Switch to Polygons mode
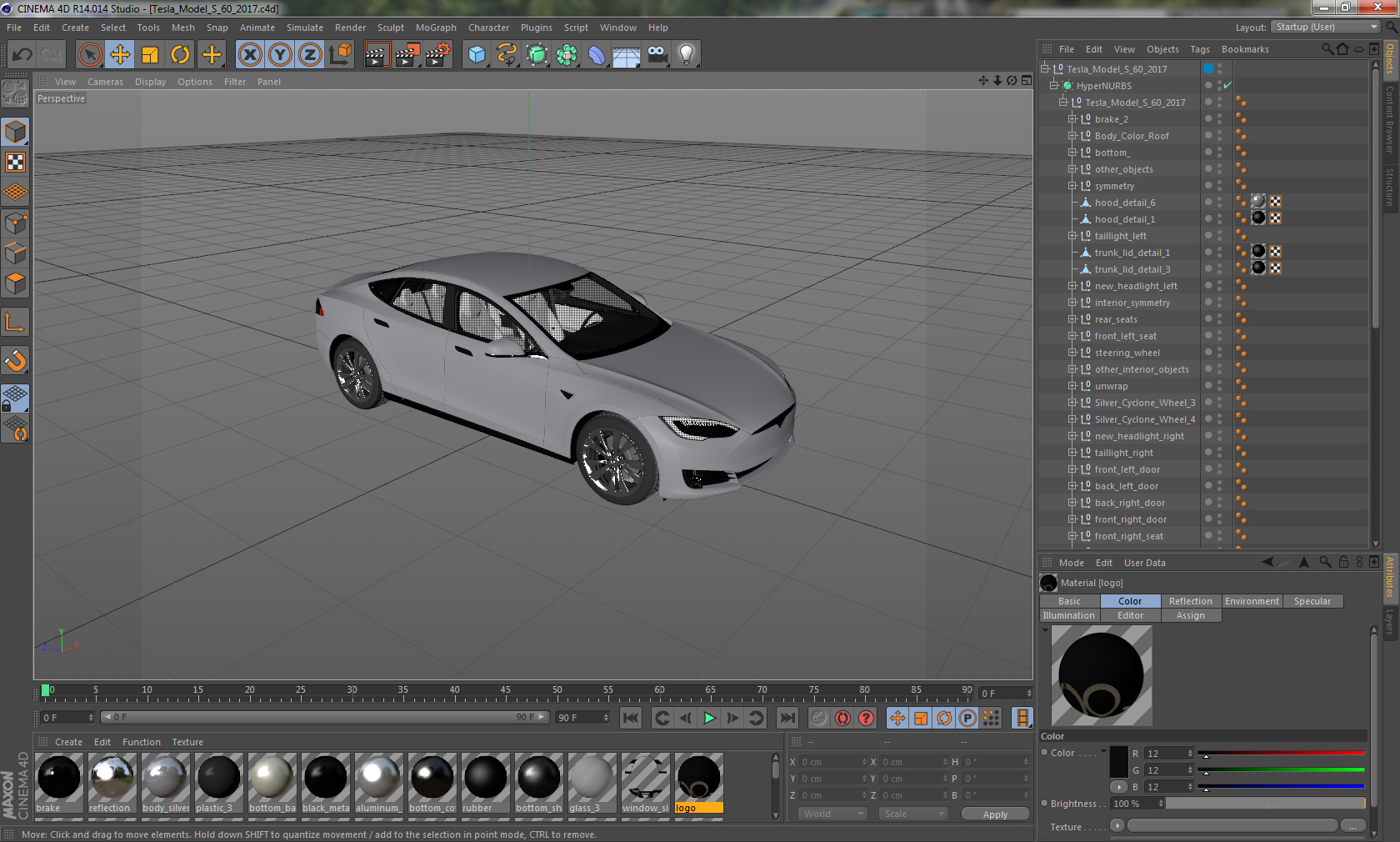The image size is (1400, 842). pyautogui.click(x=15, y=283)
